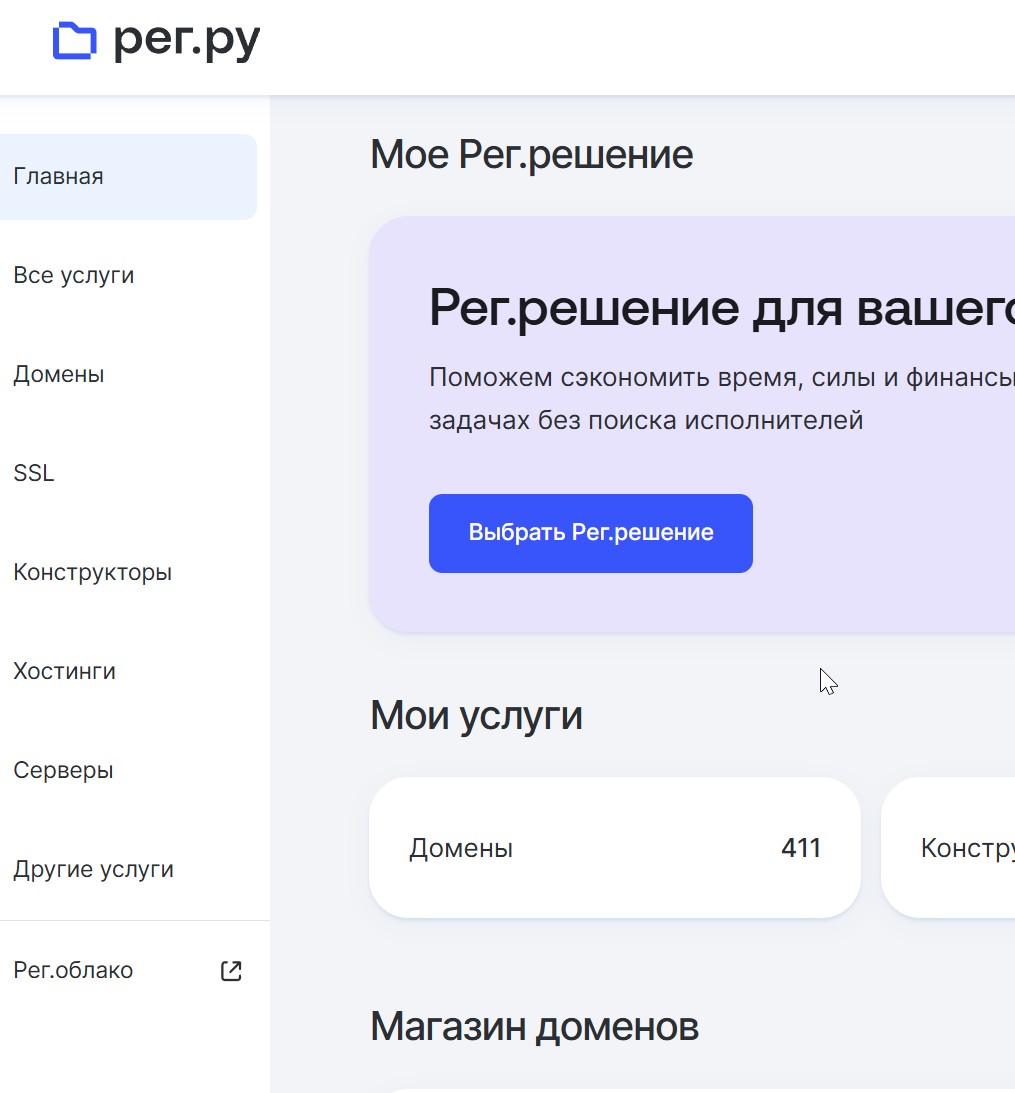This screenshot has height=1093, width=1015.
Task: Click the Мое Рег.решение heading
Action: pyautogui.click(x=531, y=155)
